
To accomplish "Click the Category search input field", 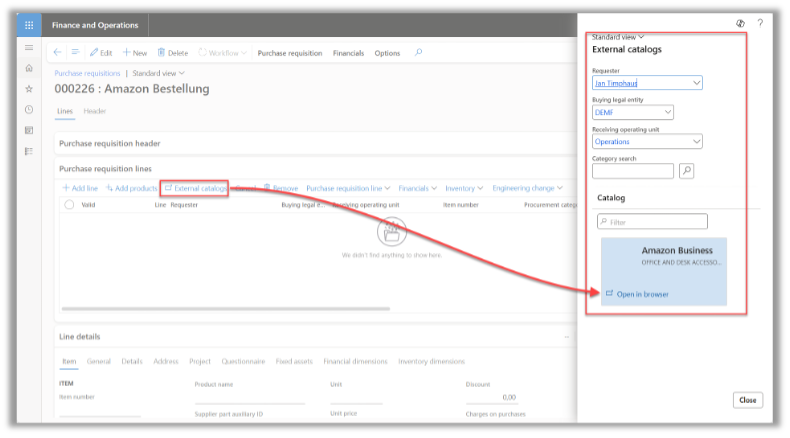I will (x=633, y=171).
